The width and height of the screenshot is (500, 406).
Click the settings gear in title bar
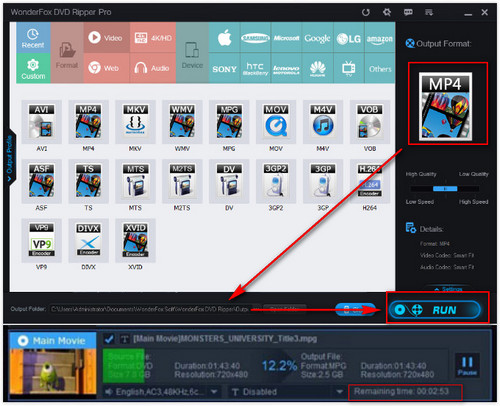[x=387, y=12]
